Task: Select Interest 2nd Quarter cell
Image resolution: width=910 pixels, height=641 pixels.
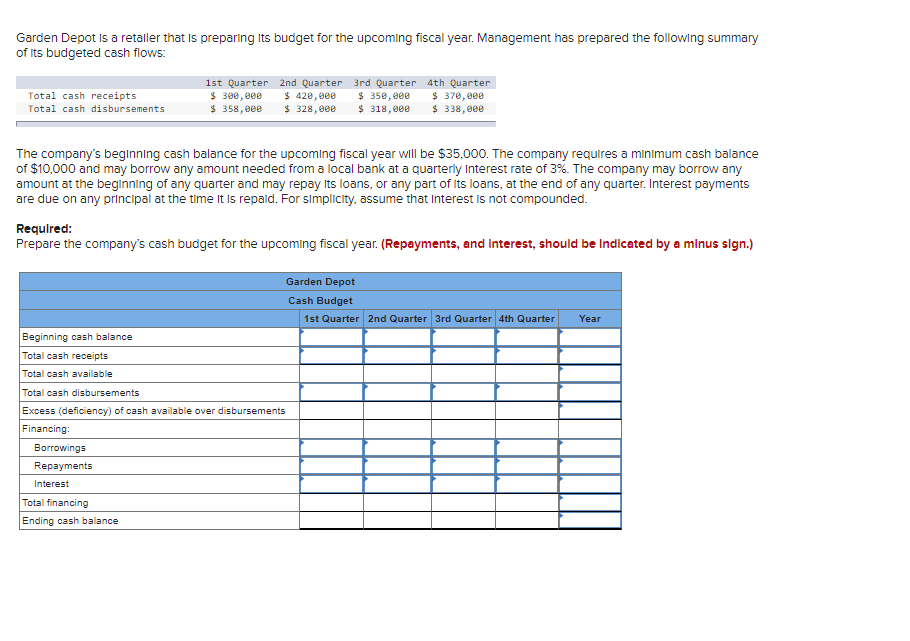Action: point(398,484)
